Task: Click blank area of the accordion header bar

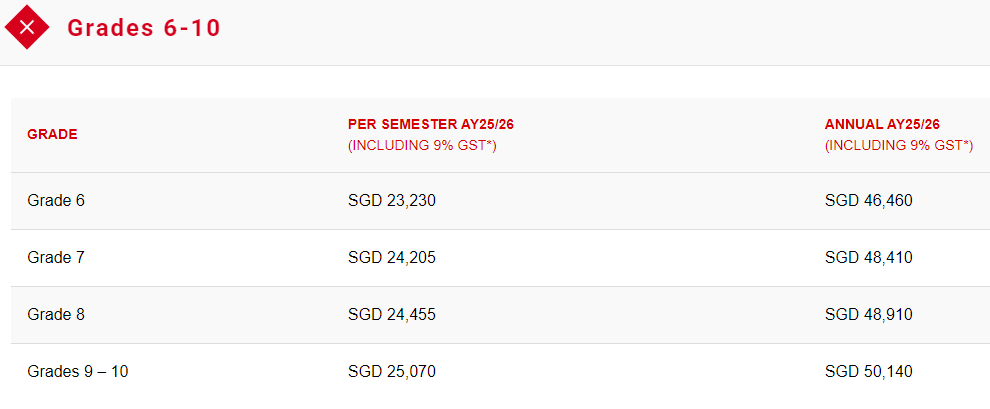Action: click(600, 30)
